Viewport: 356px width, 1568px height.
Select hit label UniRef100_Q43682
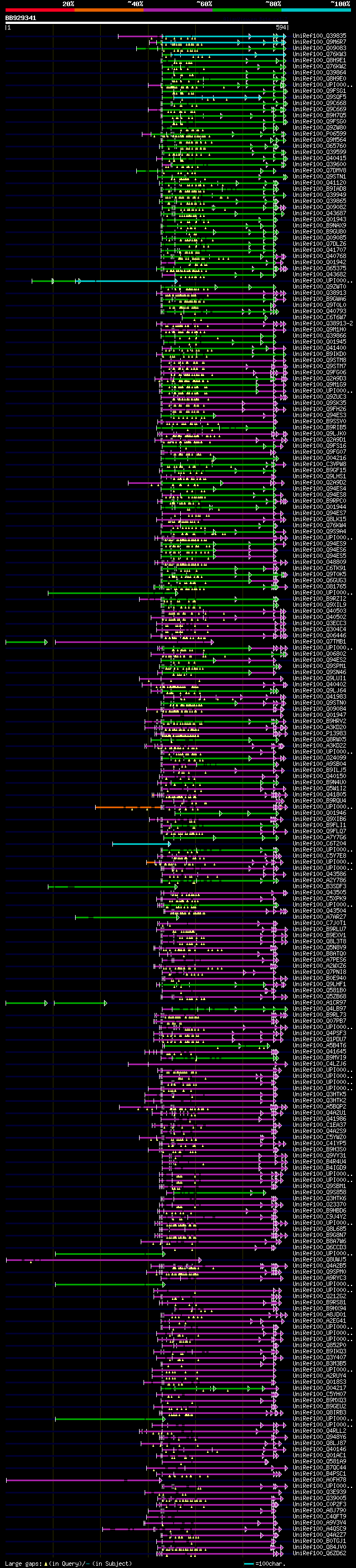319,275
